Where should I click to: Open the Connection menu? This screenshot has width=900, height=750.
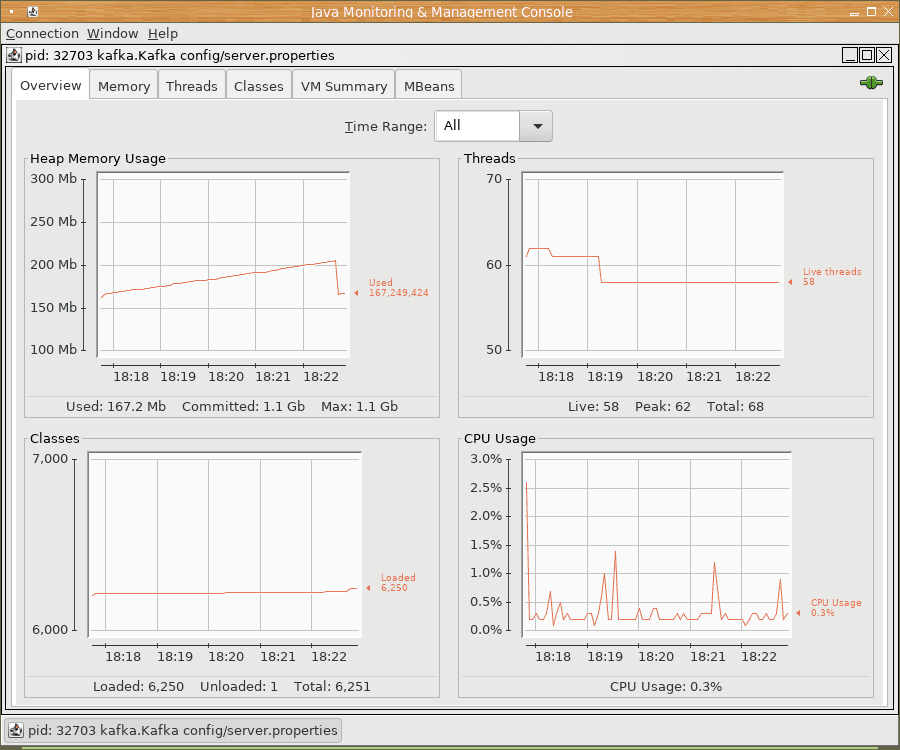tap(42, 33)
